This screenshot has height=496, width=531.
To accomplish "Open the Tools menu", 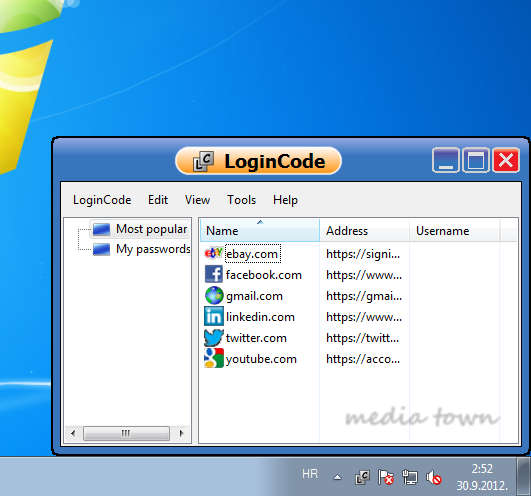I will 241,200.
